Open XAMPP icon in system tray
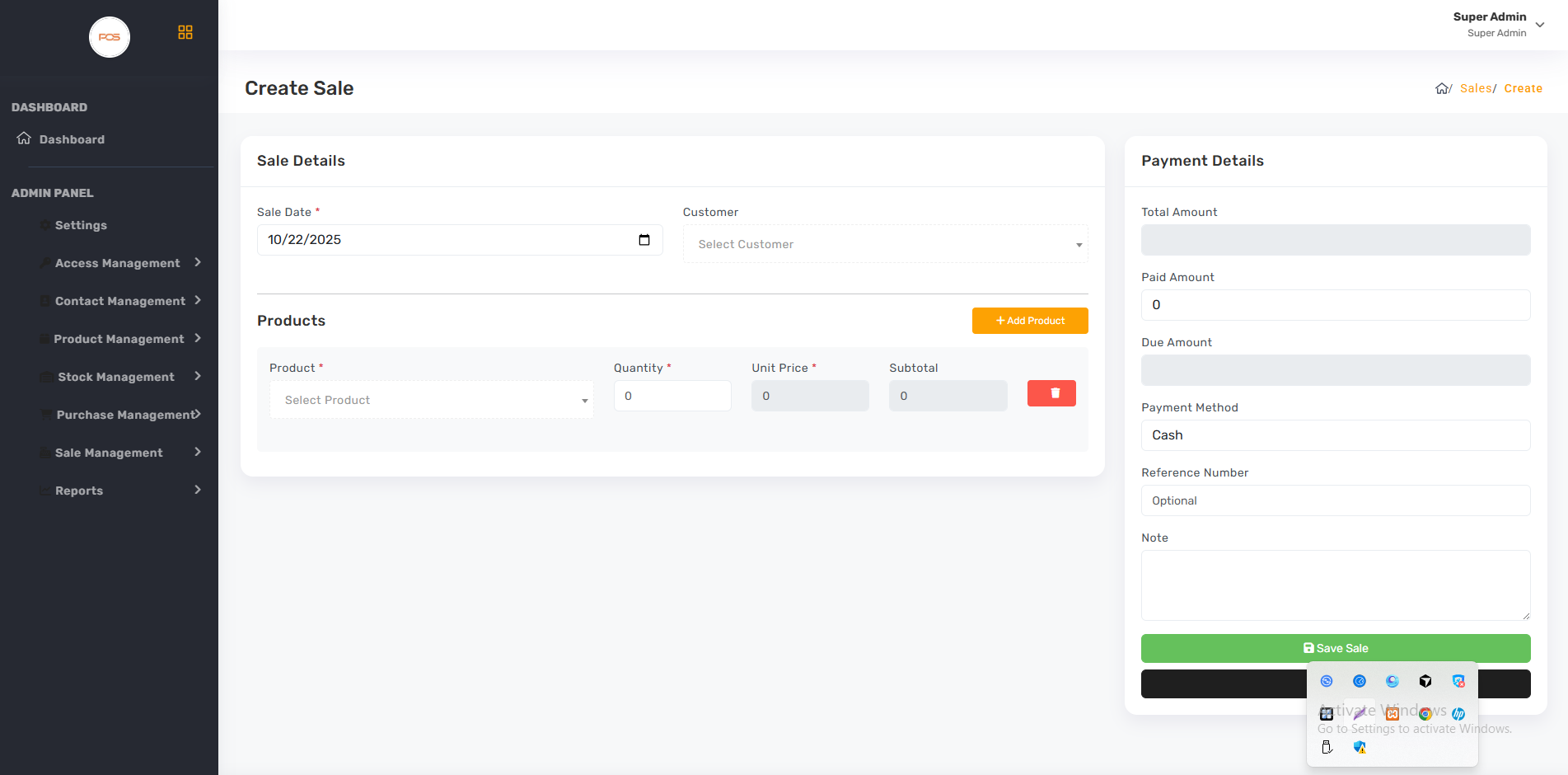 click(x=1392, y=714)
